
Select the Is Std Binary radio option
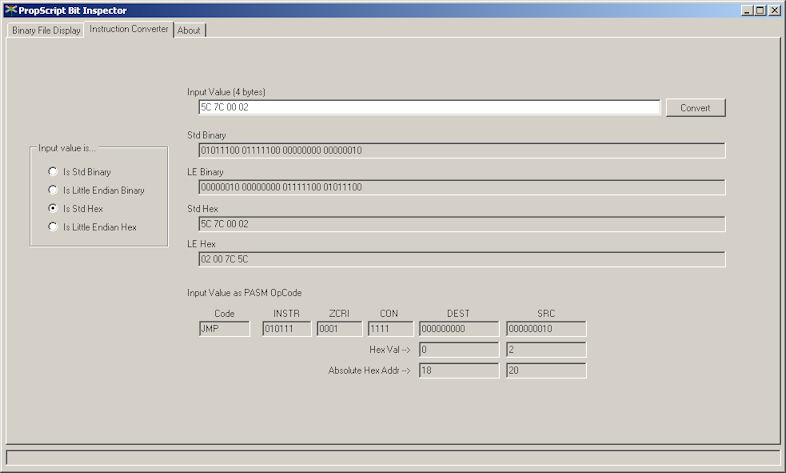coord(54,172)
